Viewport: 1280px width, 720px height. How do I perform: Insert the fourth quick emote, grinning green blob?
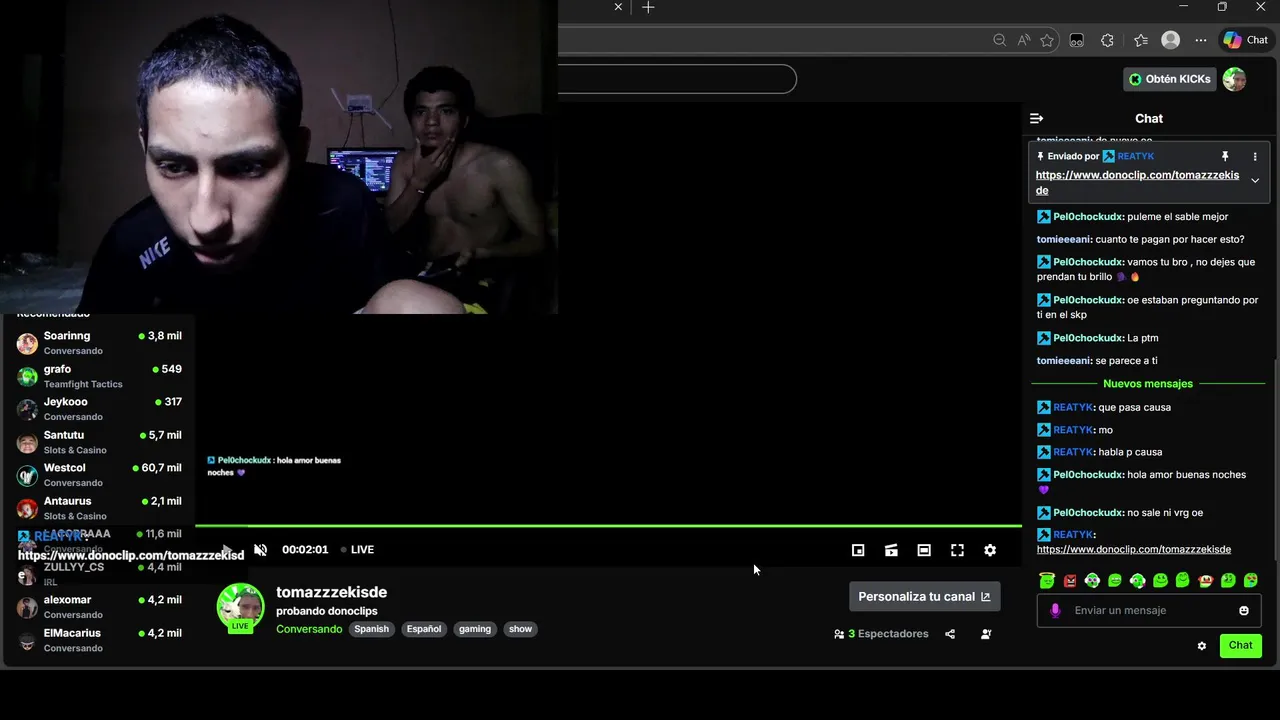click(1115, 580)
